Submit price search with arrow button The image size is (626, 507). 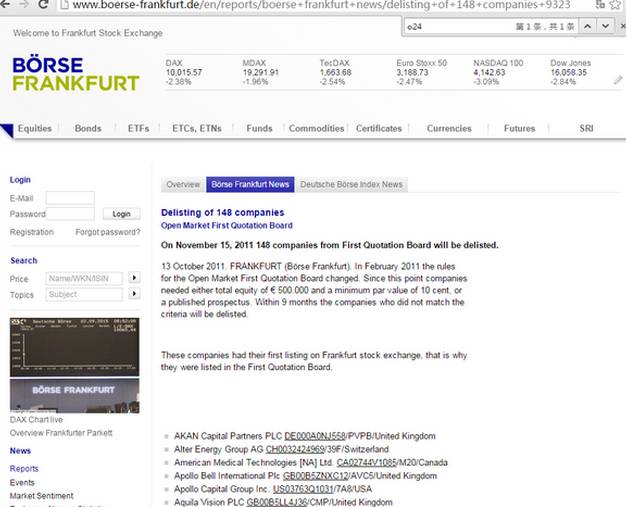[134, 277]
